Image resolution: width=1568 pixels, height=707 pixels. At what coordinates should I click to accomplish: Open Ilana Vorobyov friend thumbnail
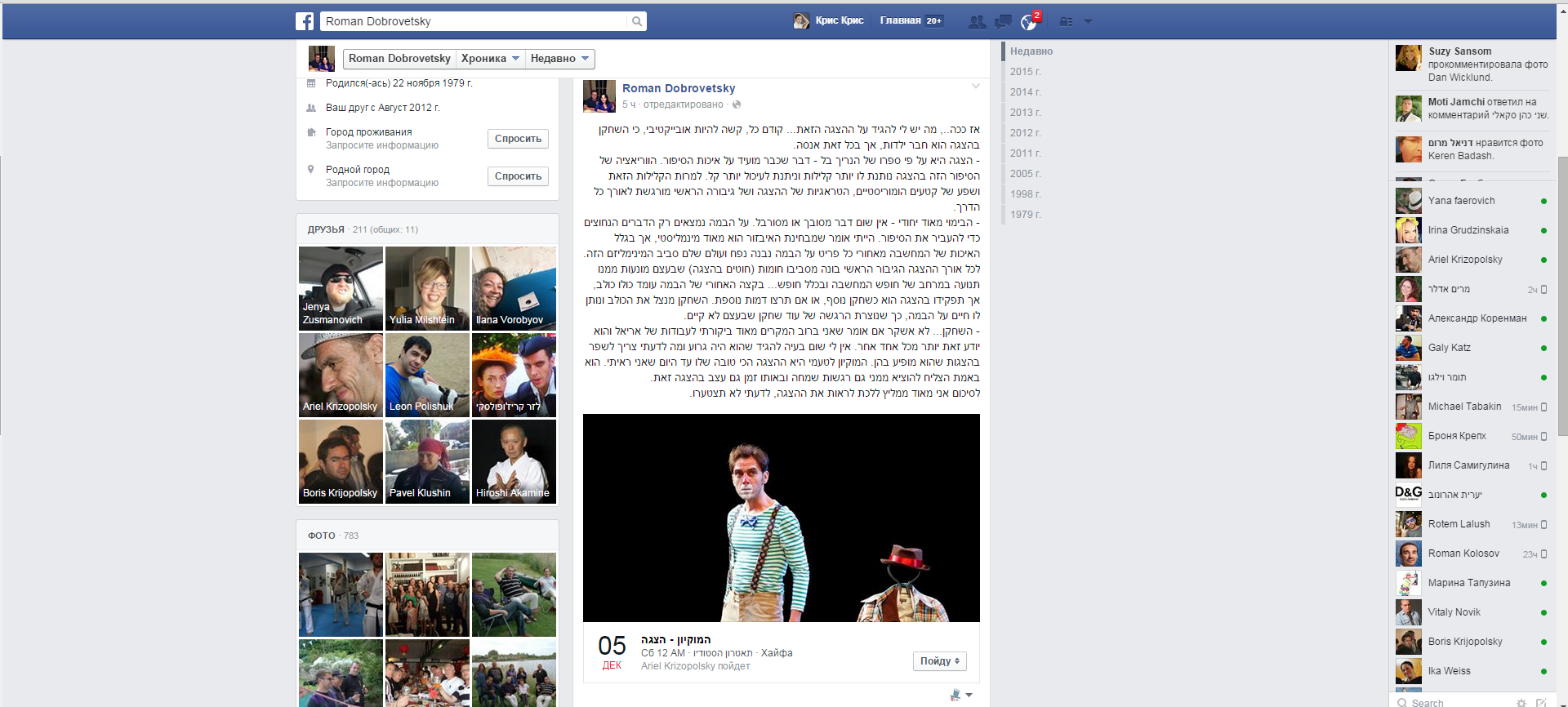point(514,288)
